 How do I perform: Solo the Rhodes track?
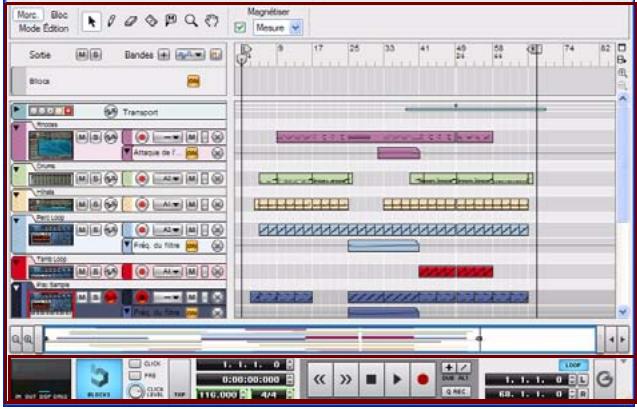pyautogui.click(x=95, y=137)
